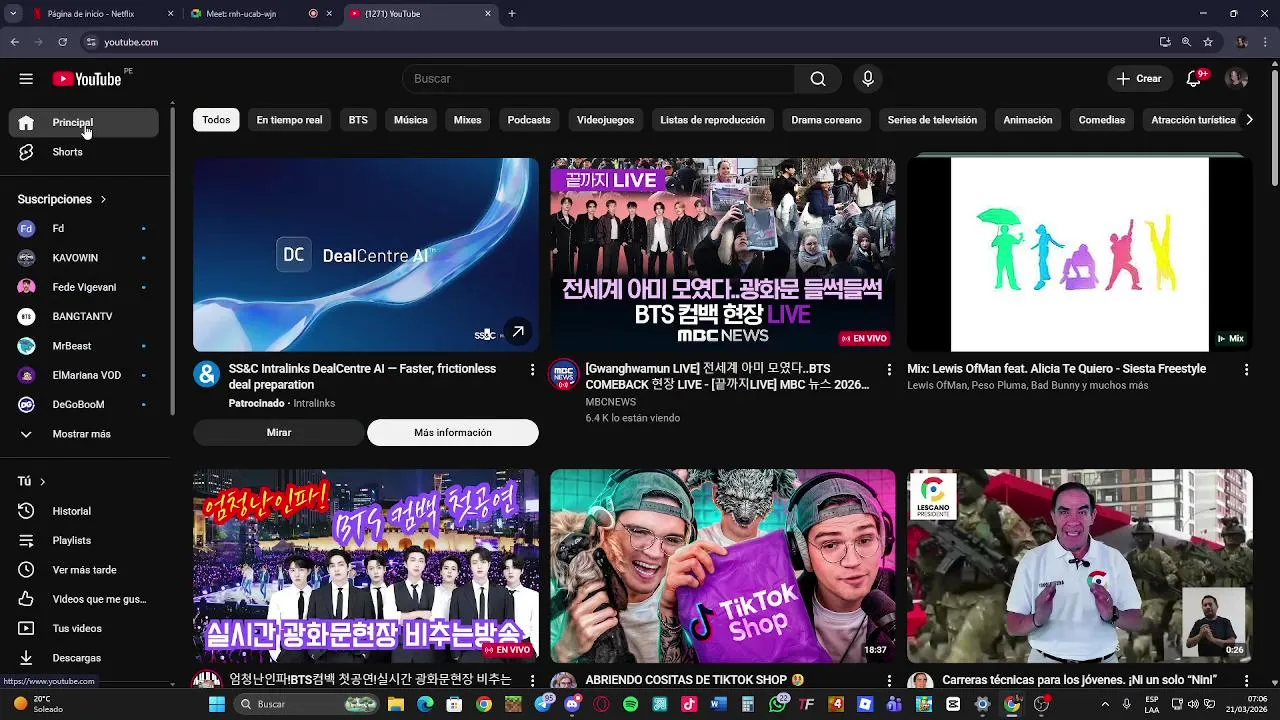Open Playlists in the sidebar
This screenshot has width=1280, height=720.
(84, 540)
